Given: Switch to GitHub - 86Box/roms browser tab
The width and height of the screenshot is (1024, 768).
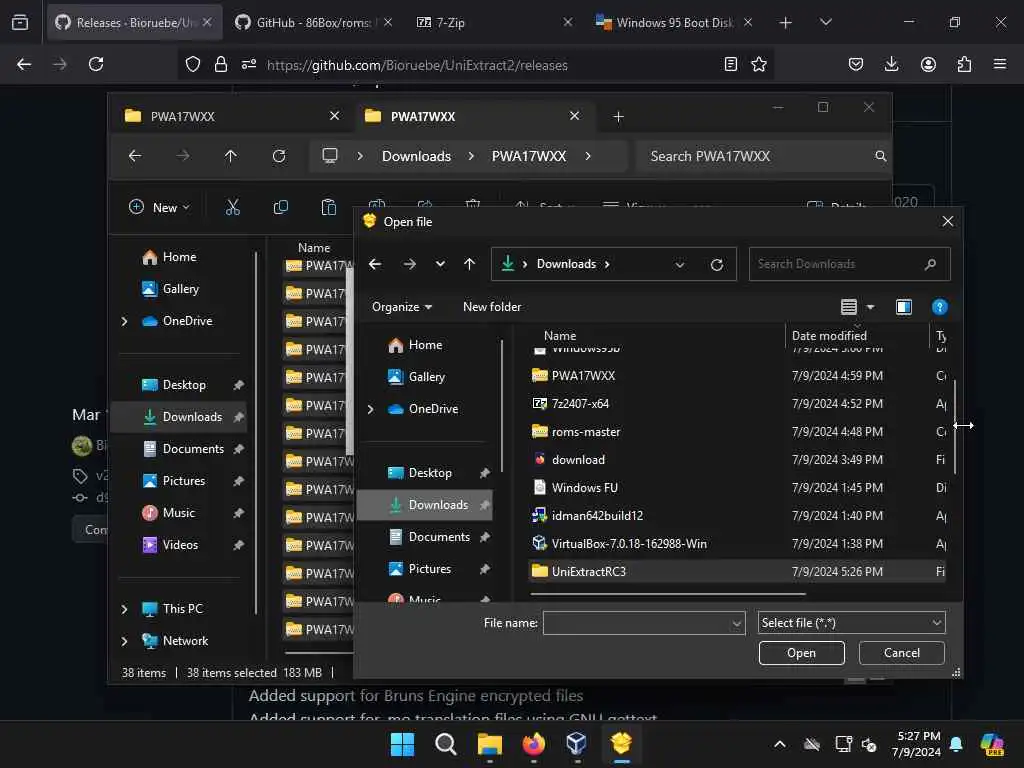Looking at the screenshot, I should click(x=313, y=22).
